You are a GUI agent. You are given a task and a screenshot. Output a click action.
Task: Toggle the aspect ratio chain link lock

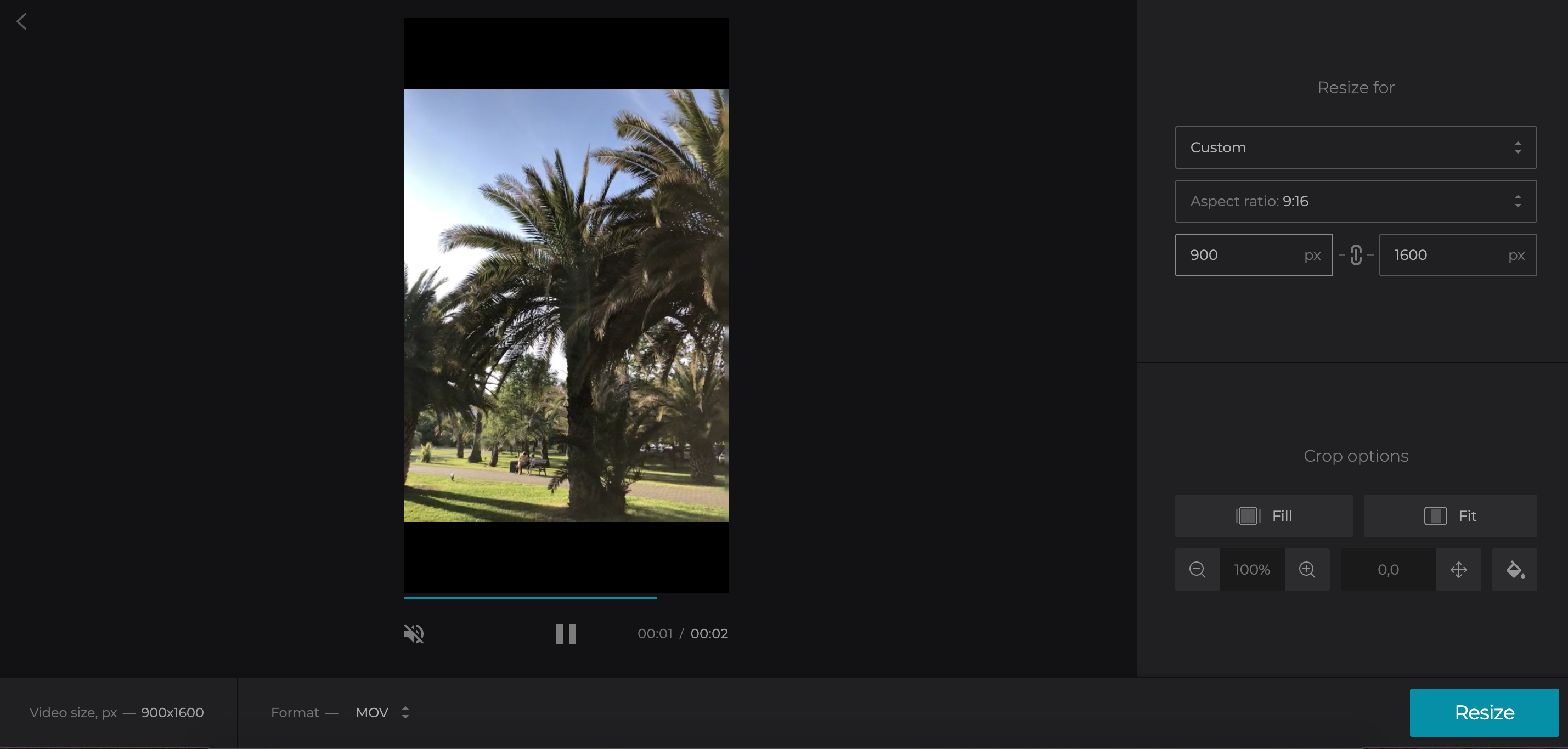(1356, 255)
